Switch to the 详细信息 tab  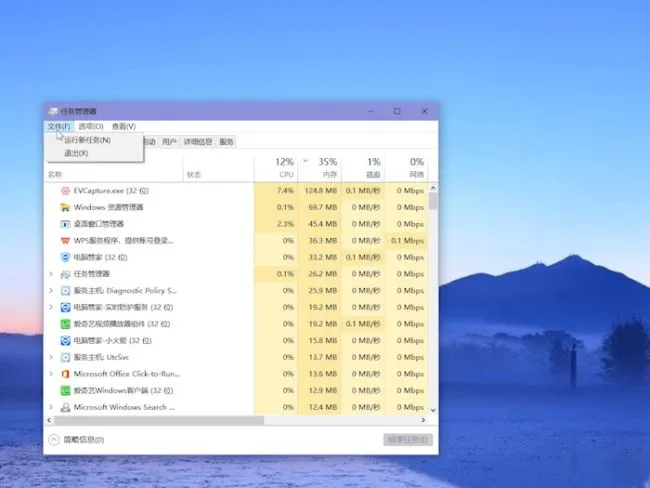point(198,142)
